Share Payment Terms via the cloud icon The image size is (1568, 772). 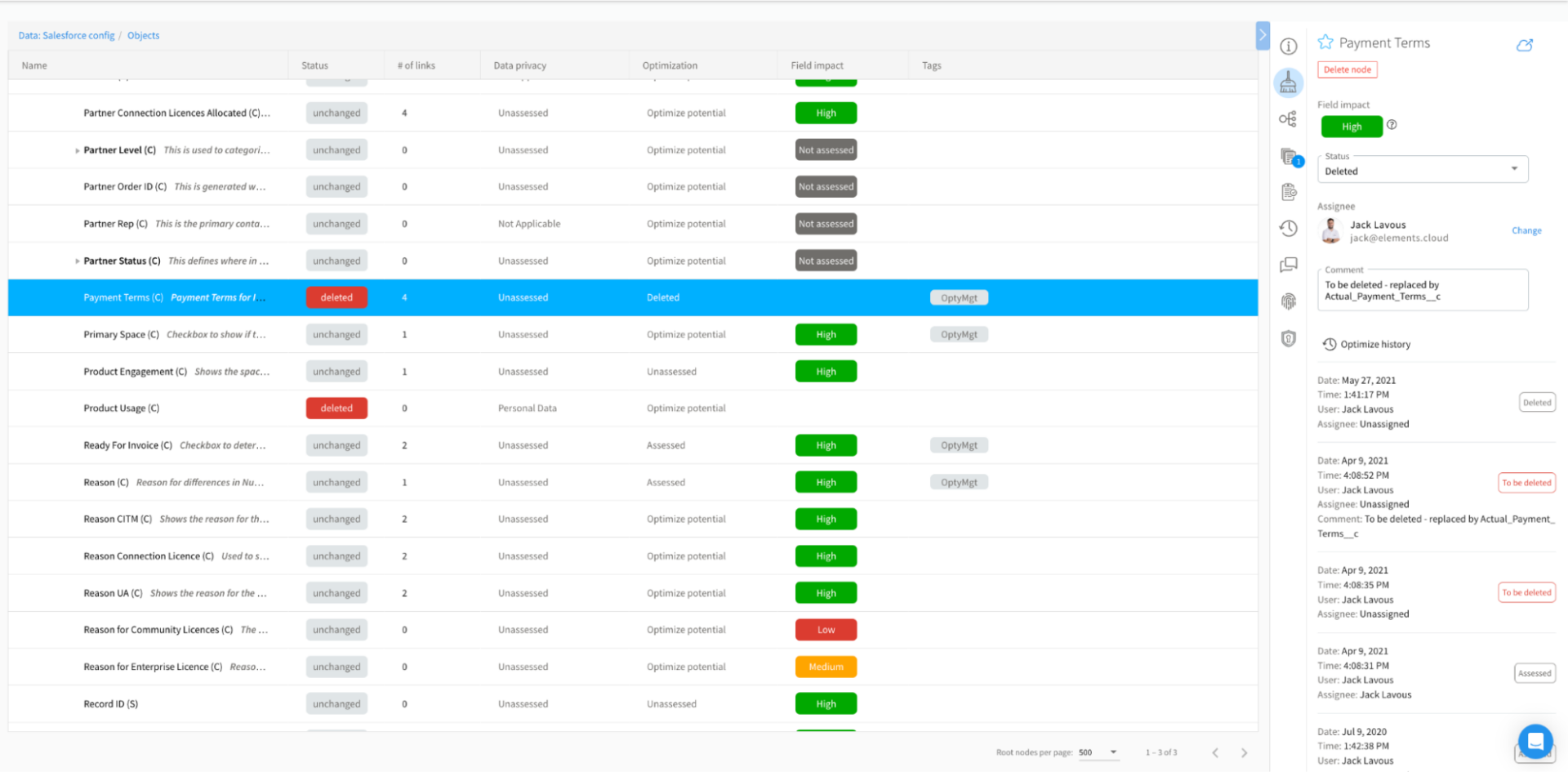[x=1525, y=45]
